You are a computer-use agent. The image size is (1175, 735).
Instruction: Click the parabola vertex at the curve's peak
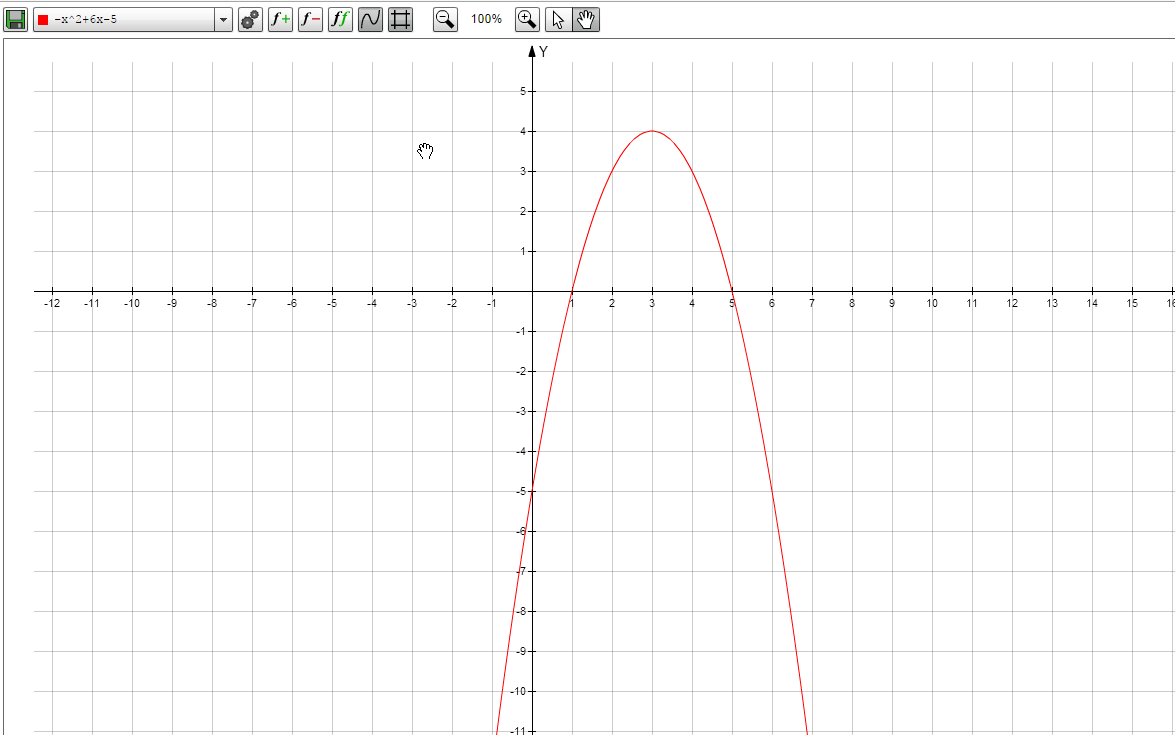coord(652,131)
